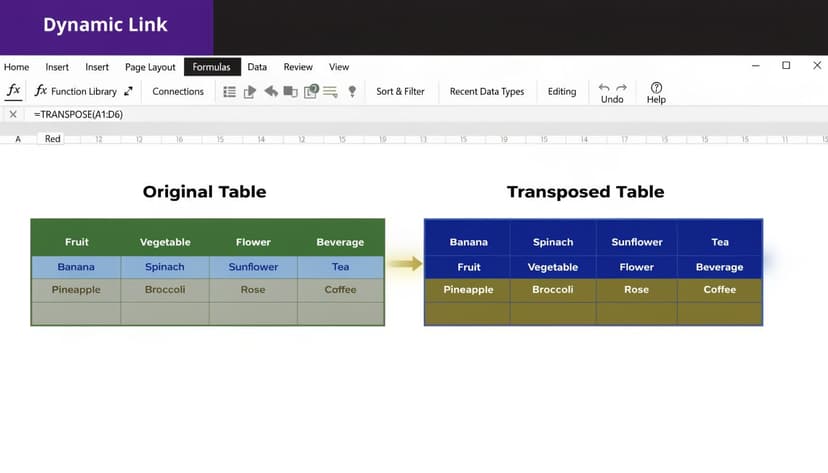Select Fruit header in Original Table
Viewport: 828px width, 473px height.
tap(77, 242)
